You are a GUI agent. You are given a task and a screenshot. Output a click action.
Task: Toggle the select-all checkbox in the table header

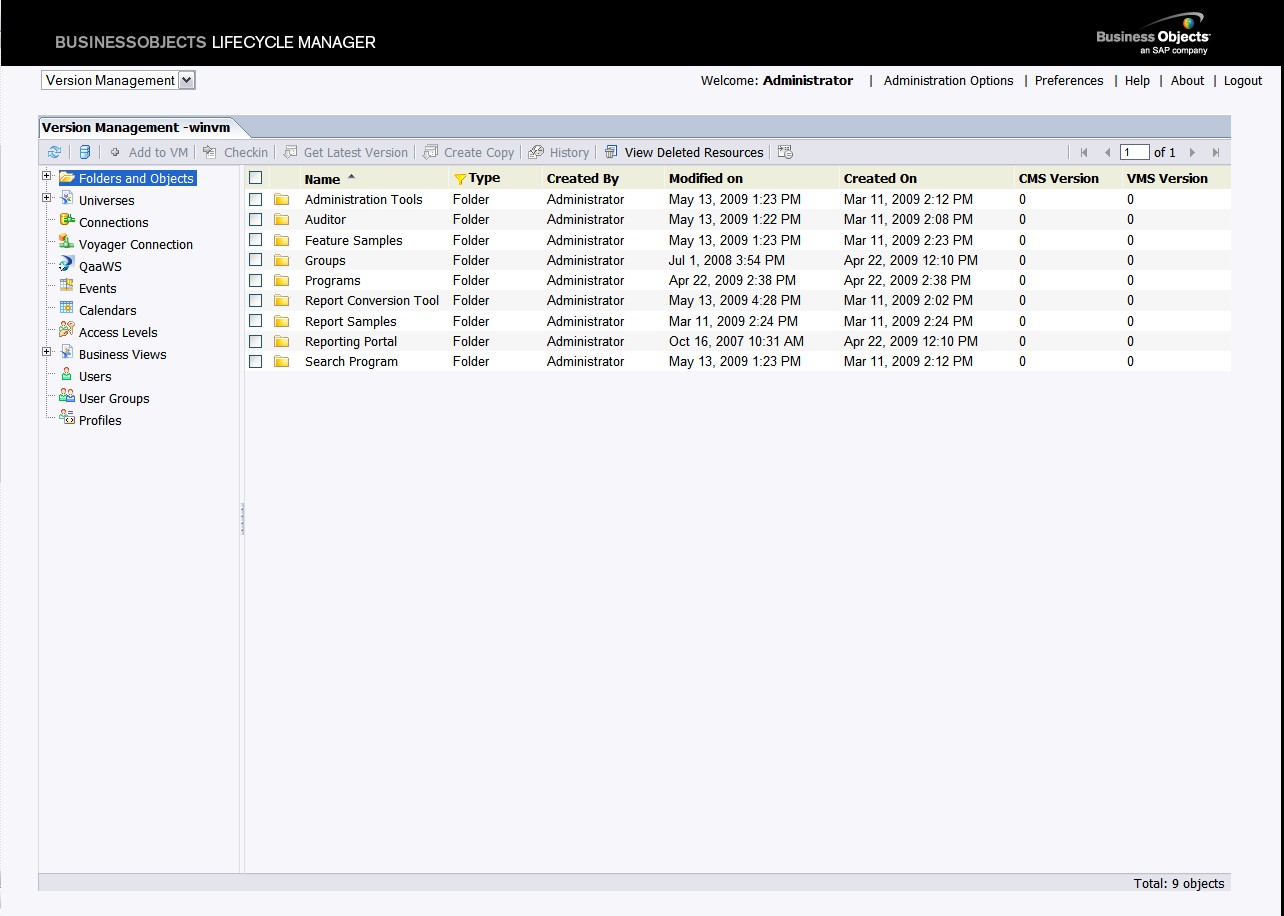[x=256, y=178]
